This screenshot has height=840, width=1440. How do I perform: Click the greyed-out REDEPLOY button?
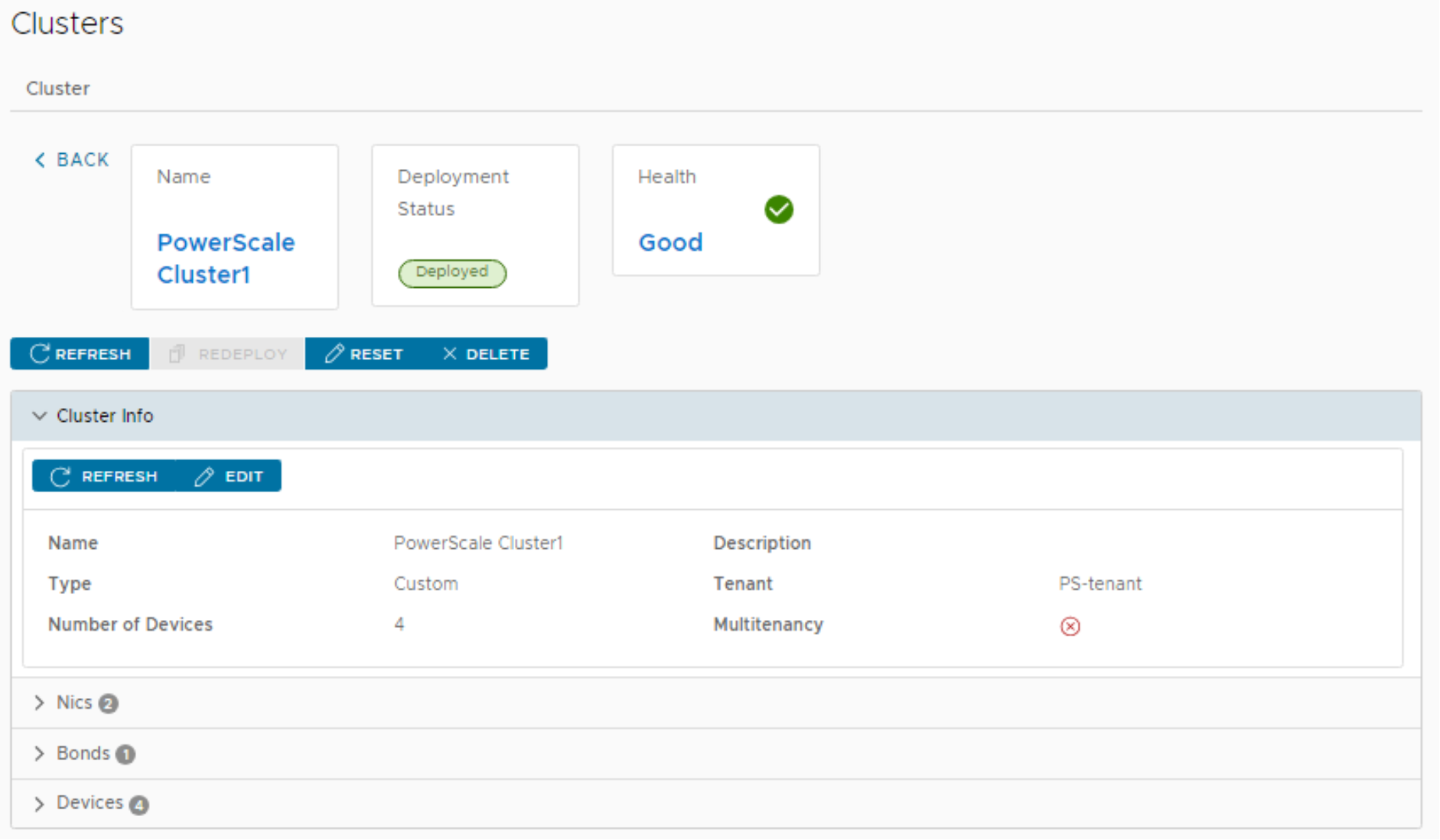tap(228, 354)
